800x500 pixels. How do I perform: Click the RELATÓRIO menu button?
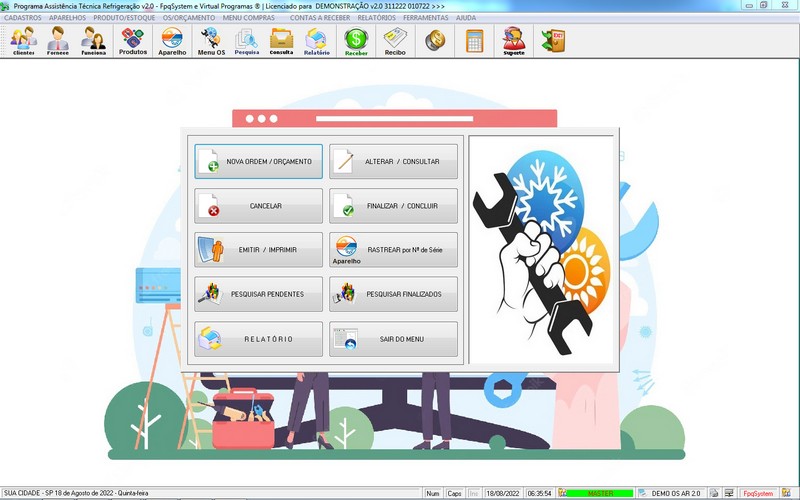(258, 339)
